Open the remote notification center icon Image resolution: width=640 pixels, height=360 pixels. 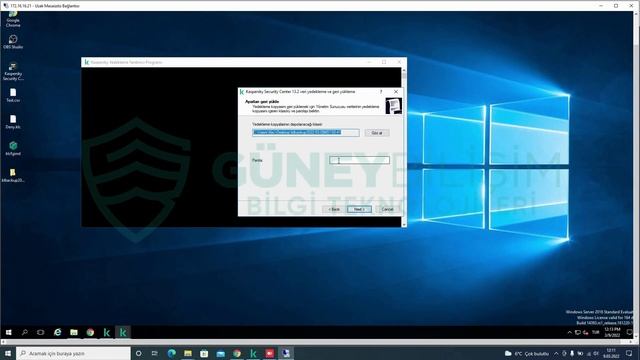pos(630,333)
